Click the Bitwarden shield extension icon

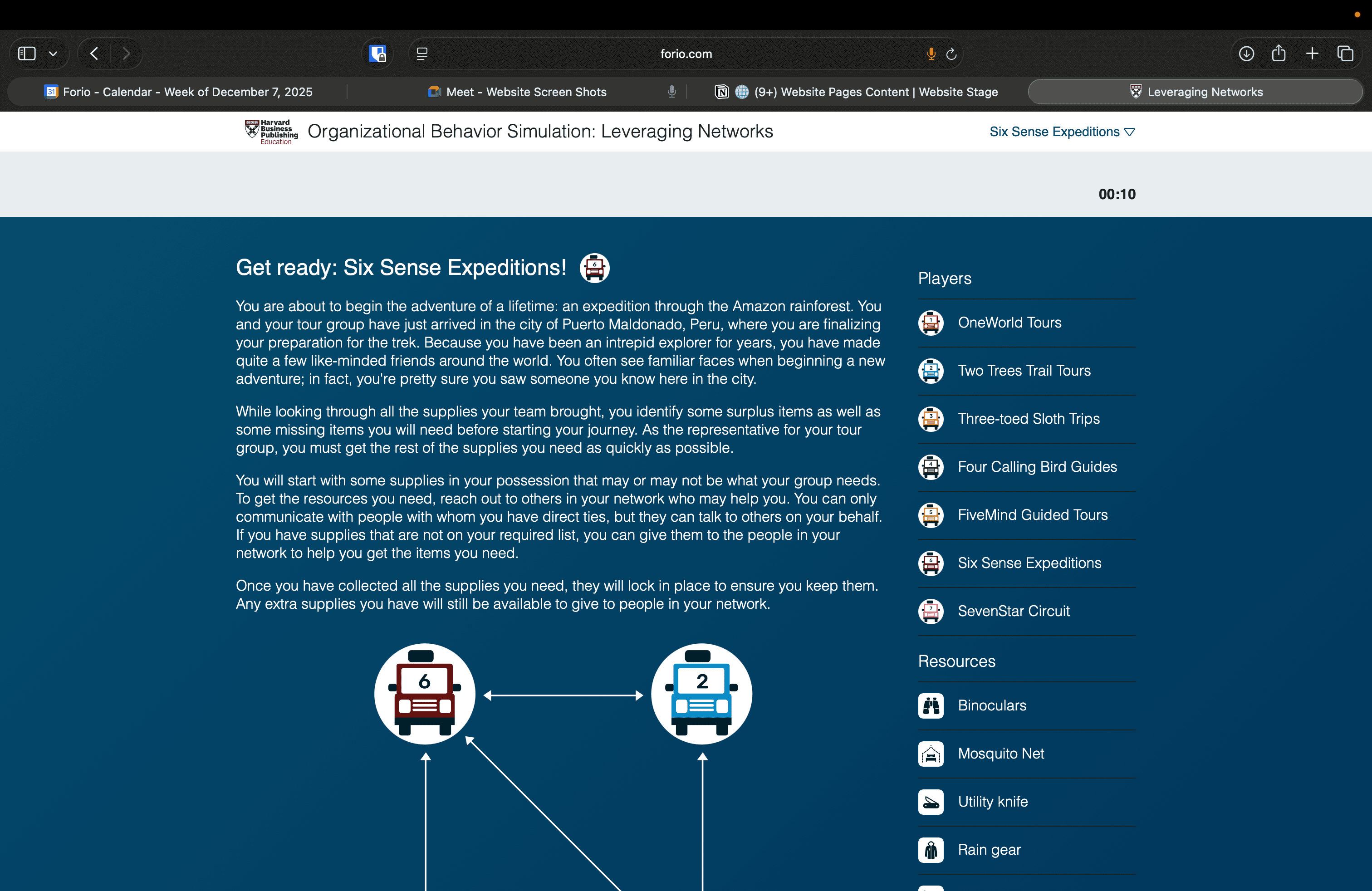377,54
